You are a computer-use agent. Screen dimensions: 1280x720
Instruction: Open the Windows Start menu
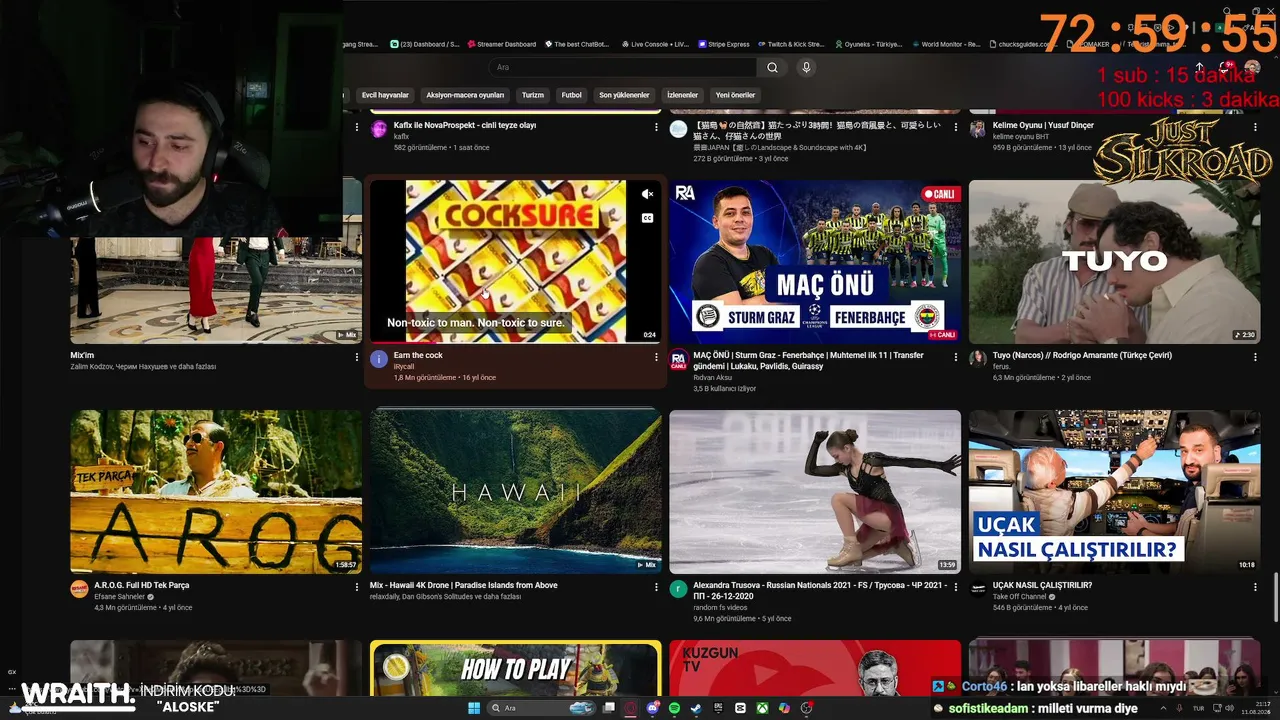click(474, 708)
